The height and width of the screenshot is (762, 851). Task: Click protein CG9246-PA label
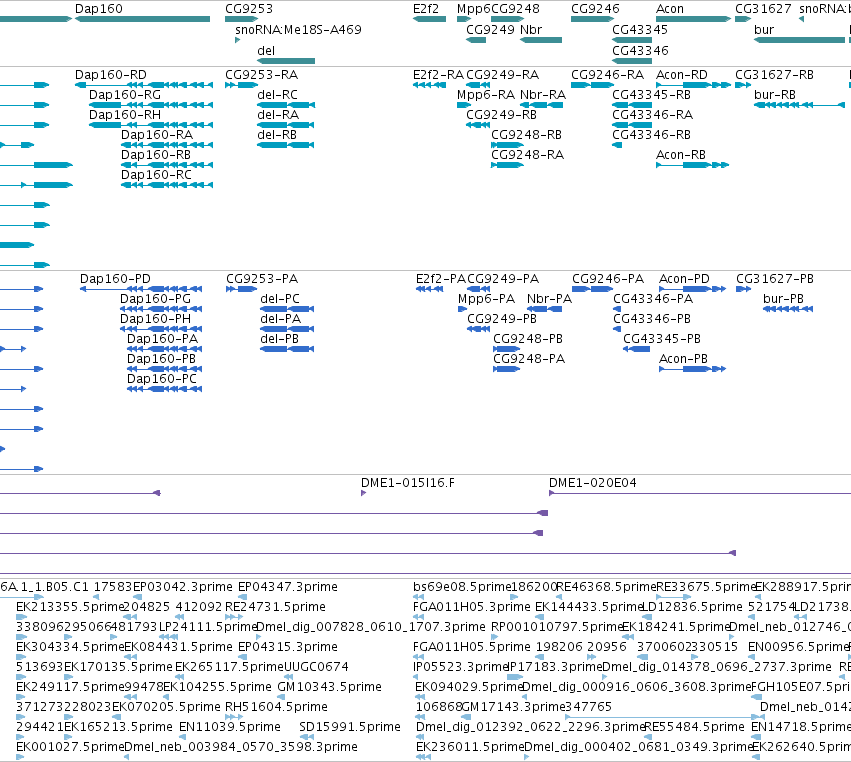(608, 278)
